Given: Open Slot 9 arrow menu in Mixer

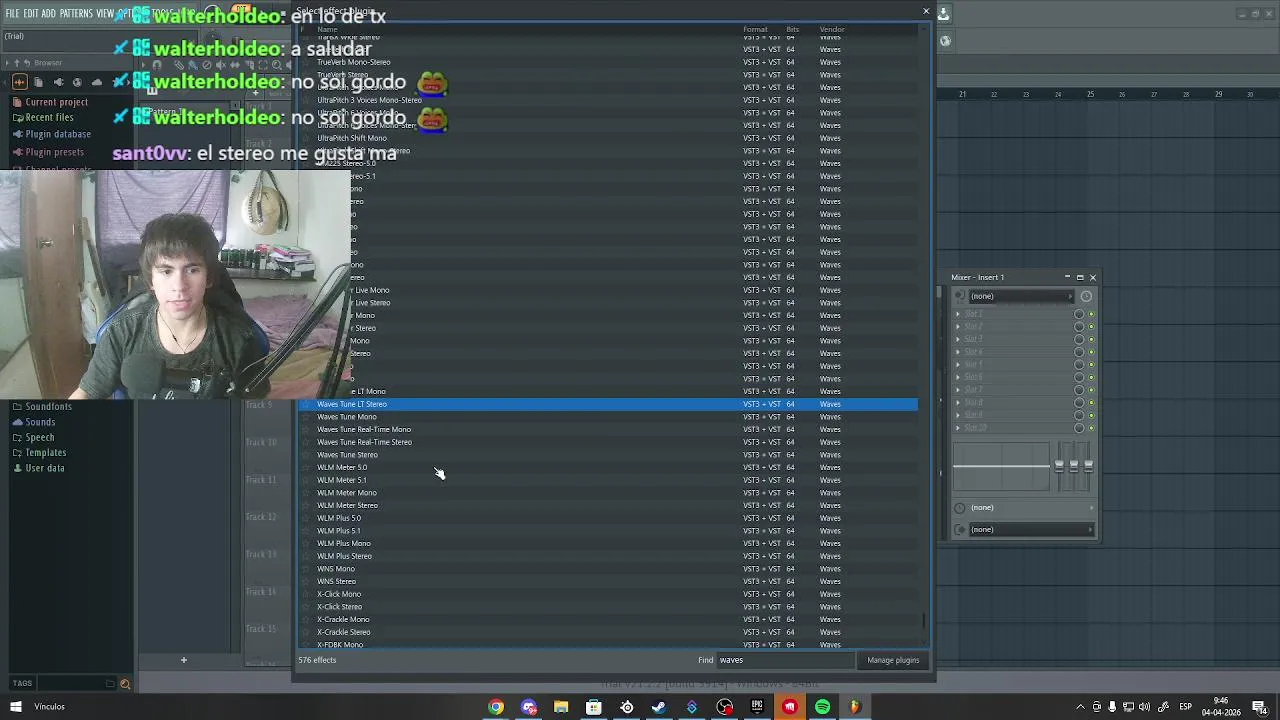Looking at the screenshot, I should [957, 415].
